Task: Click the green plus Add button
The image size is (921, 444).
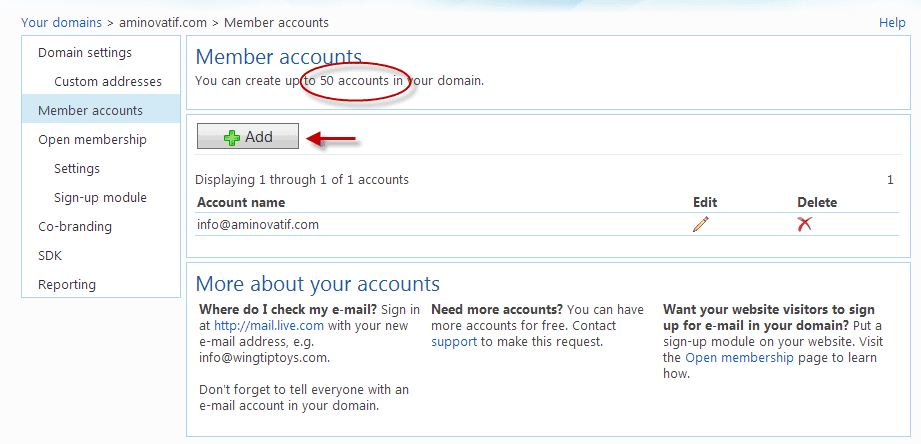Action: 248,137
